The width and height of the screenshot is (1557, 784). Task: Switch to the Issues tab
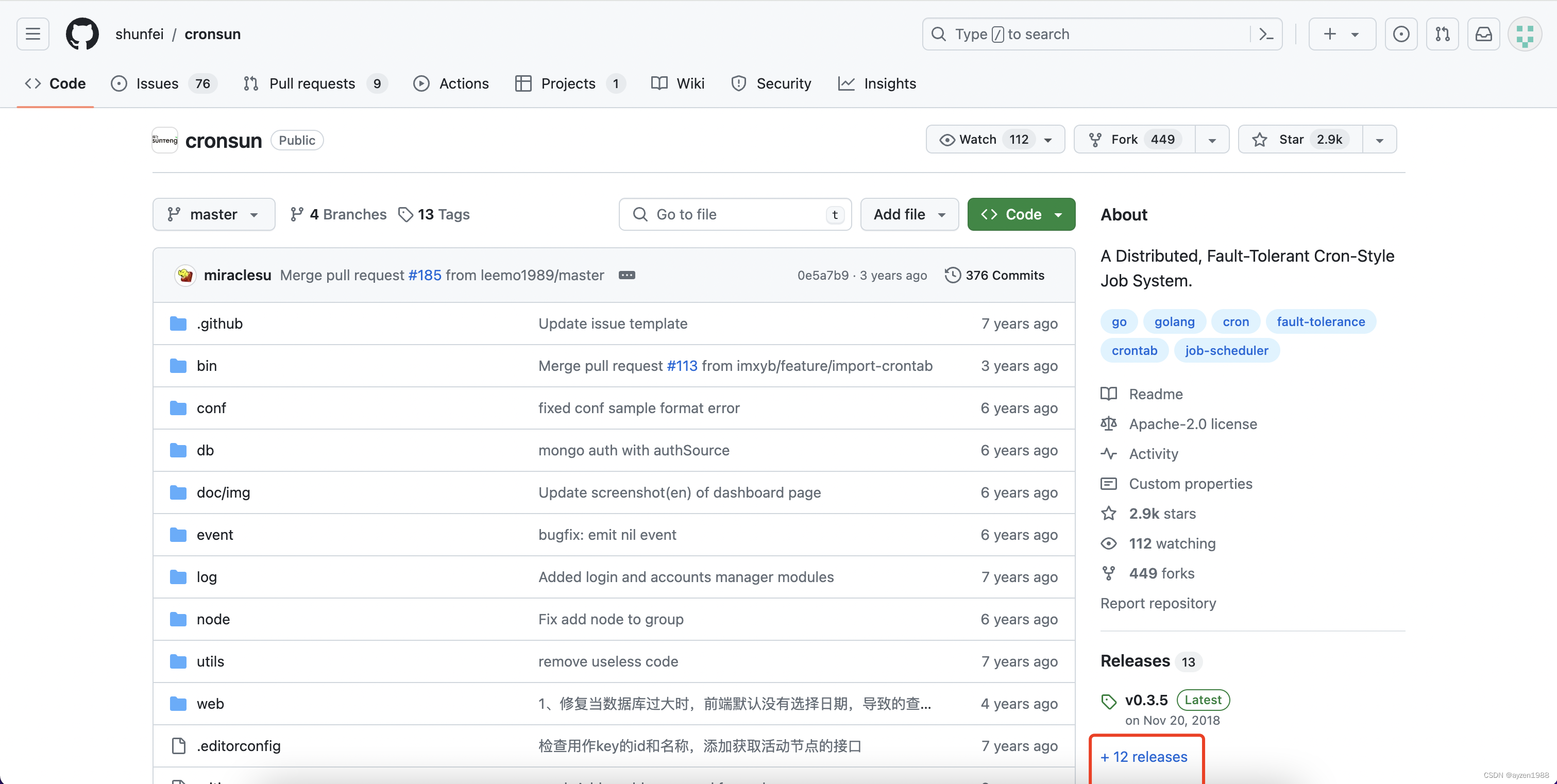164,83
